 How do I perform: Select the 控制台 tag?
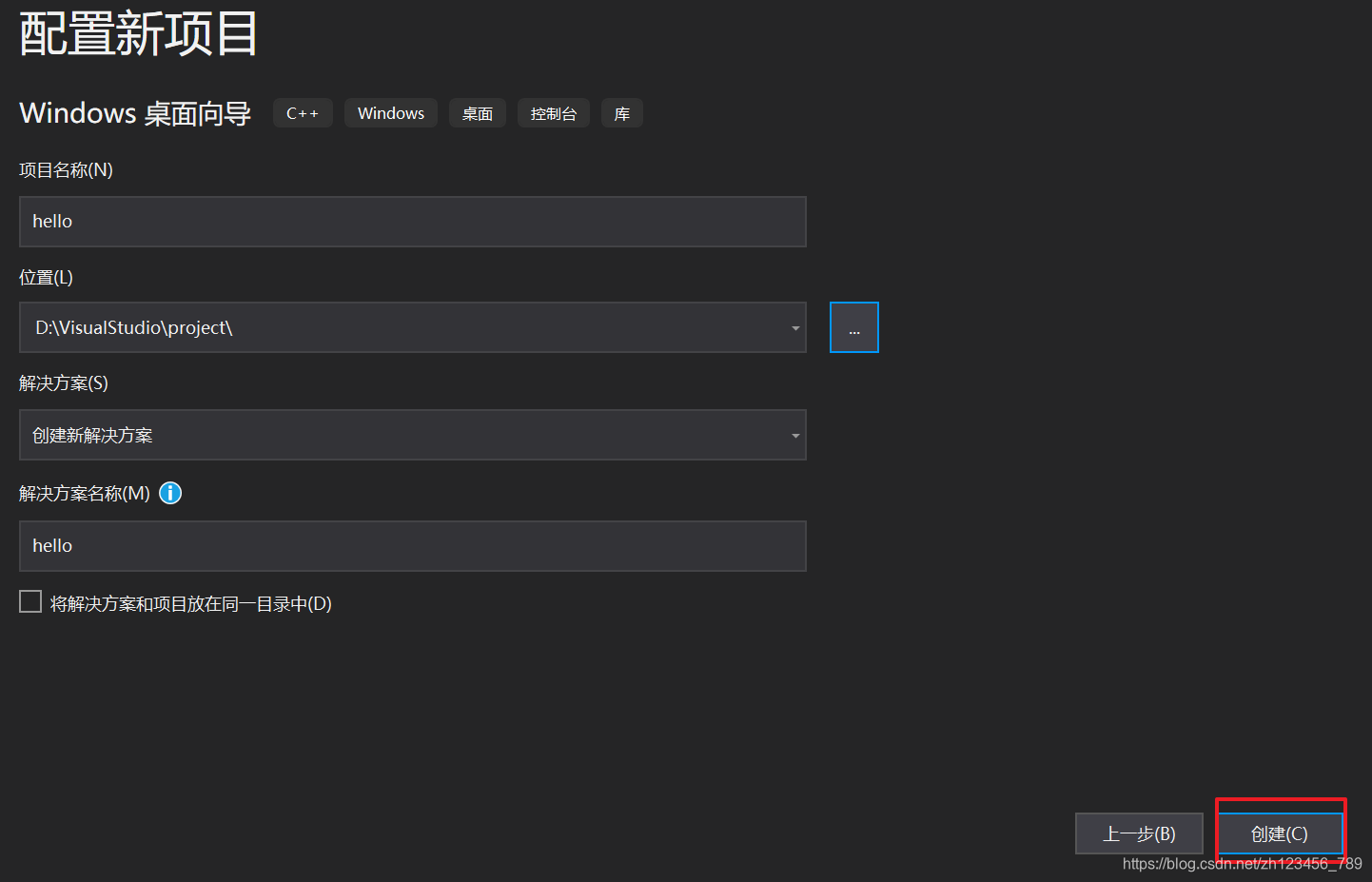554,113
